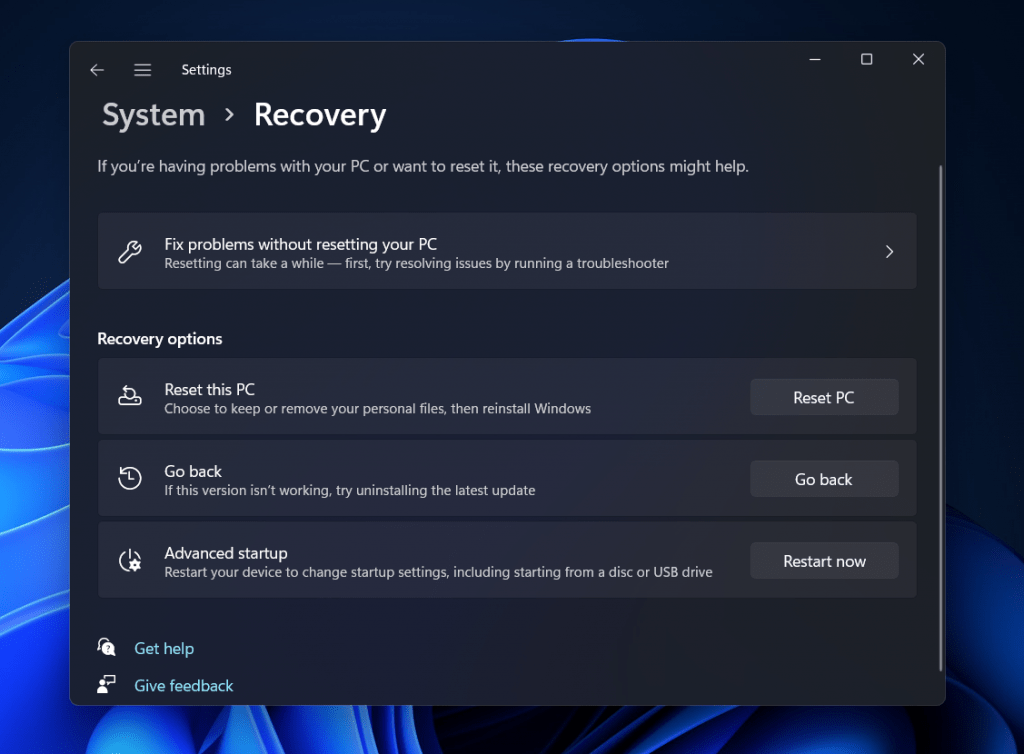Click the 'Fix problems without resetting your PC' title
Viewport: 1024px width, 754px height.
coord(300,244)
